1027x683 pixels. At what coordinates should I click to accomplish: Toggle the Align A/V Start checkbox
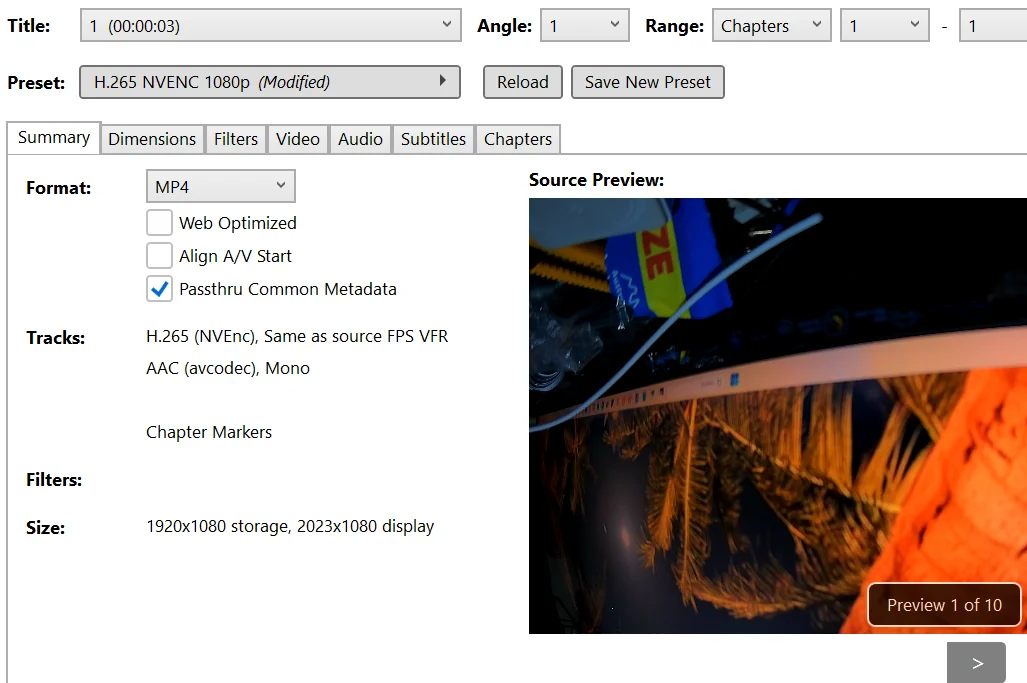click(x=160, y=256)
